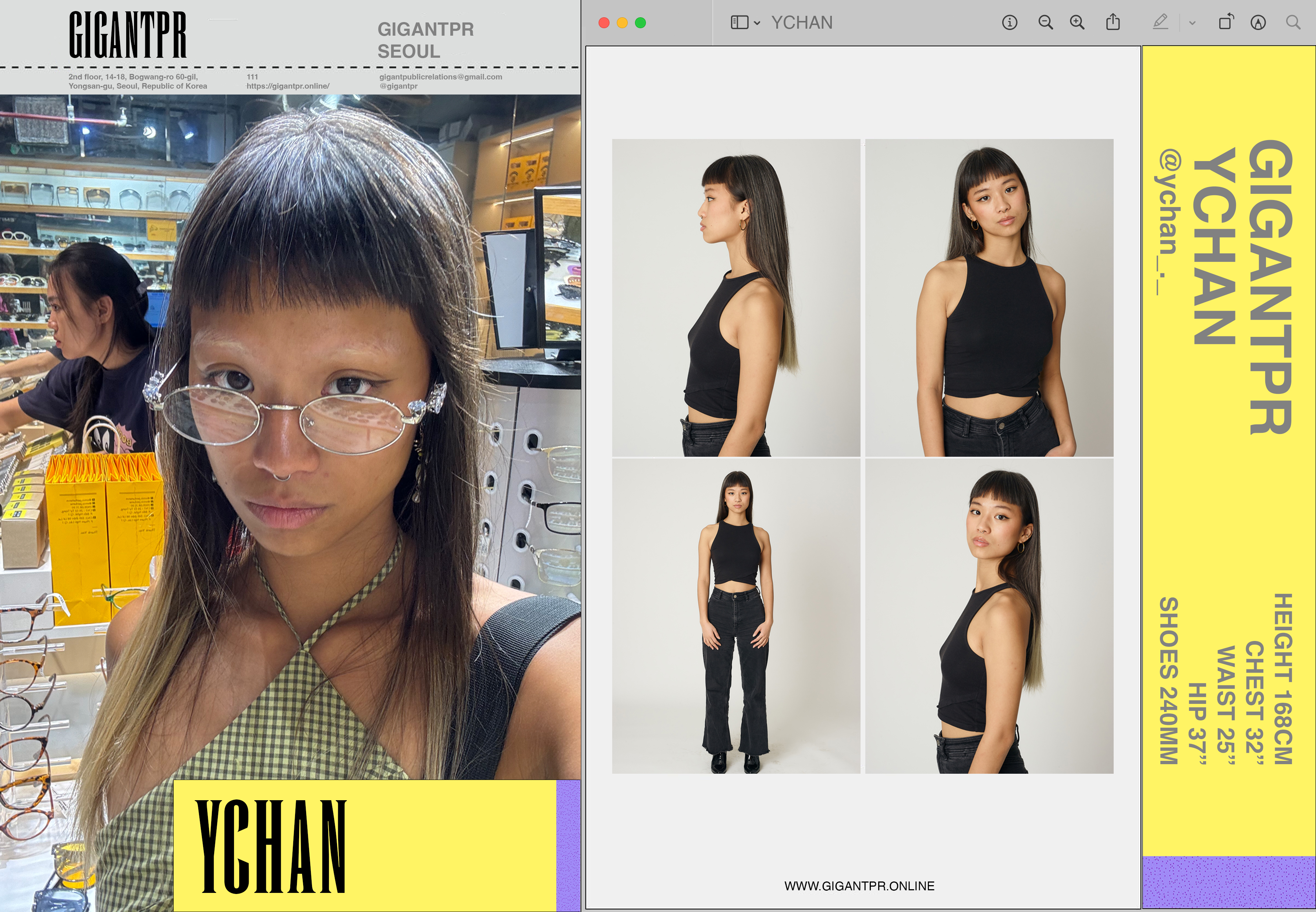
Task: Click the Zoom In magnifier
Action: (x=1077, y=23)
